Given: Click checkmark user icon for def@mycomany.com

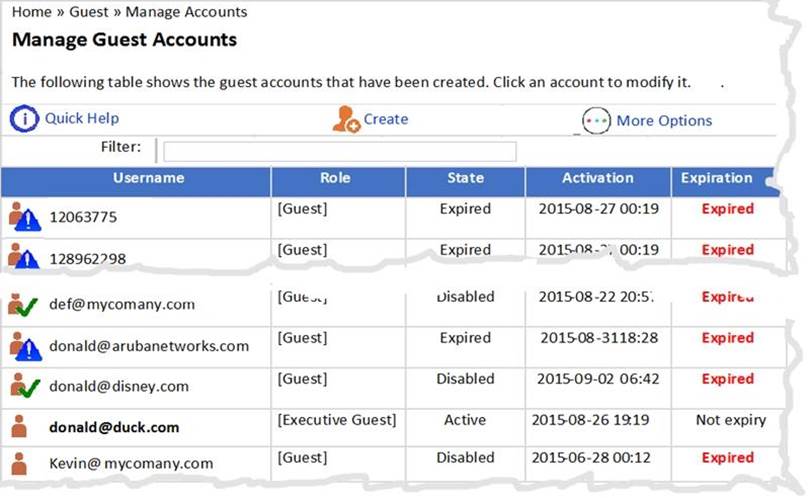Looking at the screenshot, I should pyautogui.click(x=23, y=304).
